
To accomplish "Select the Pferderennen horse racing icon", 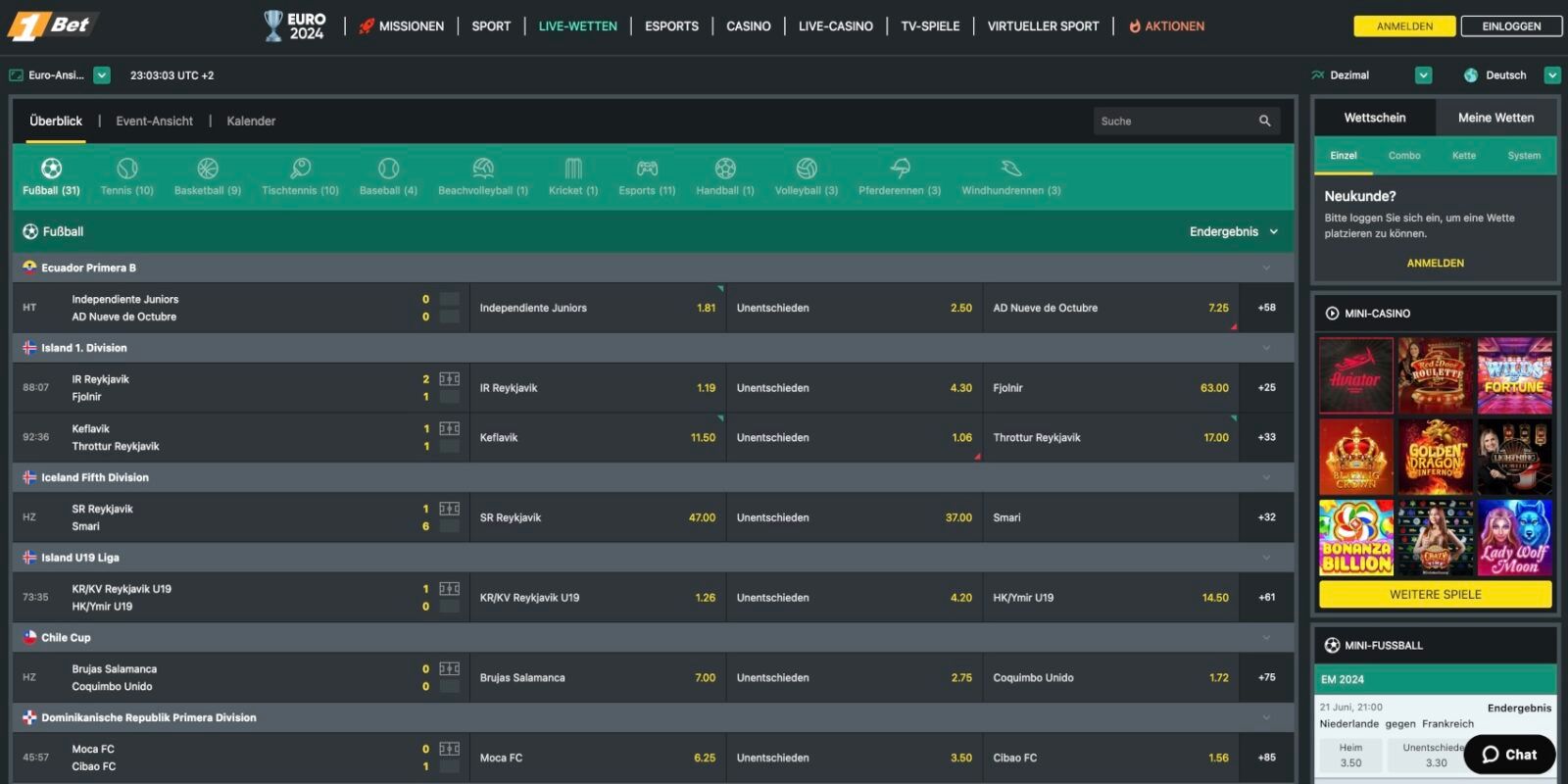I will [x=899, y=169].
